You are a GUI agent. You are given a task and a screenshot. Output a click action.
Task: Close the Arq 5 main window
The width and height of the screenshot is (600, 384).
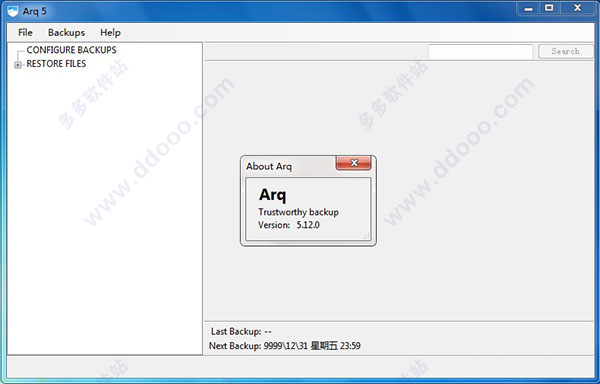pyautogui.click(x=577, y=8)
